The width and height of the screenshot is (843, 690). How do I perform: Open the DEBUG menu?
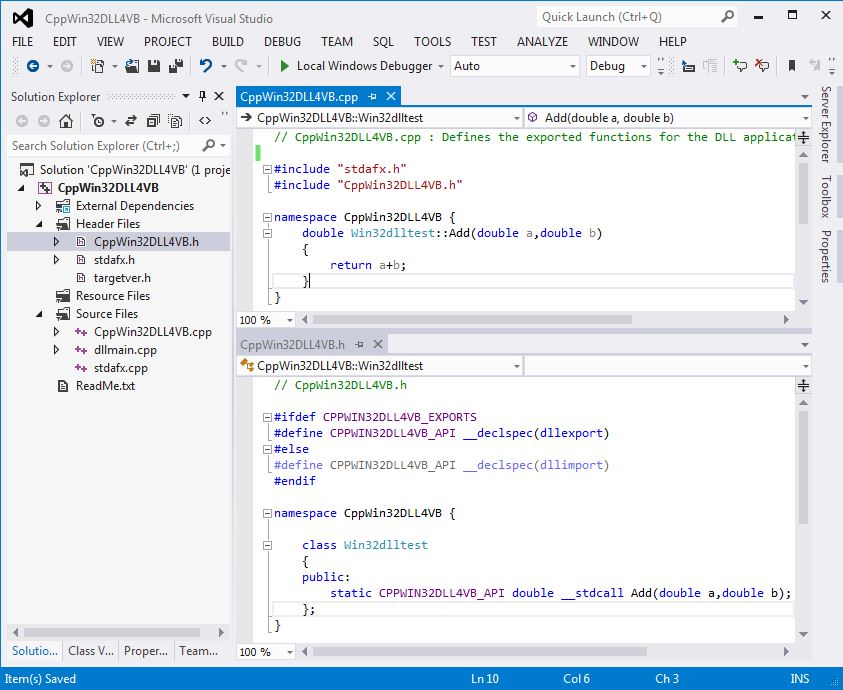(282, 41)
